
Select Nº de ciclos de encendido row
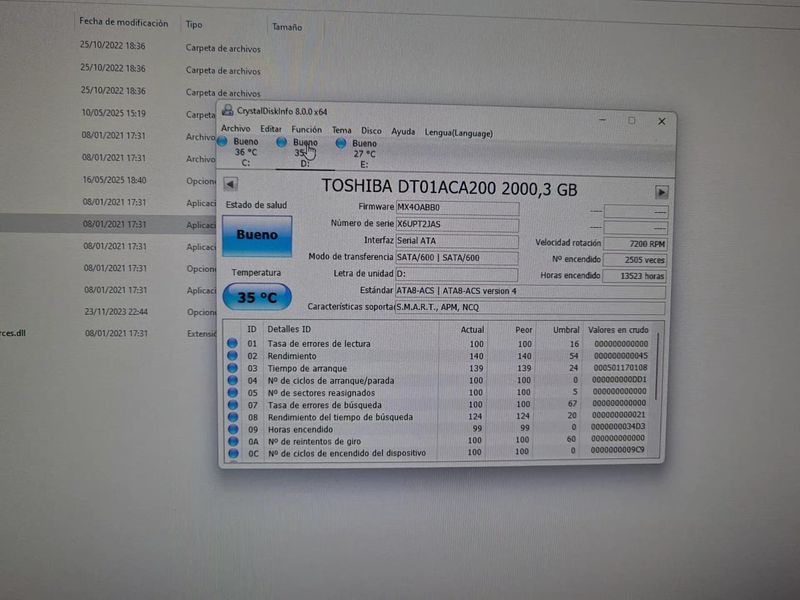point(439,452)
